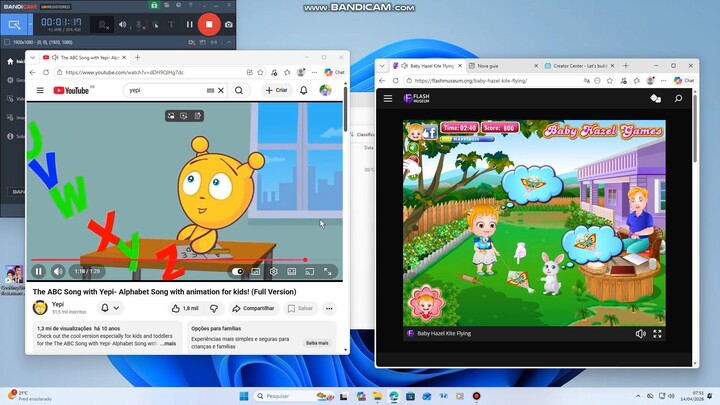The height and width of the screenshot is (405, 720).
Task: Open YouTube player settings gear
Action: pos(273,271)
